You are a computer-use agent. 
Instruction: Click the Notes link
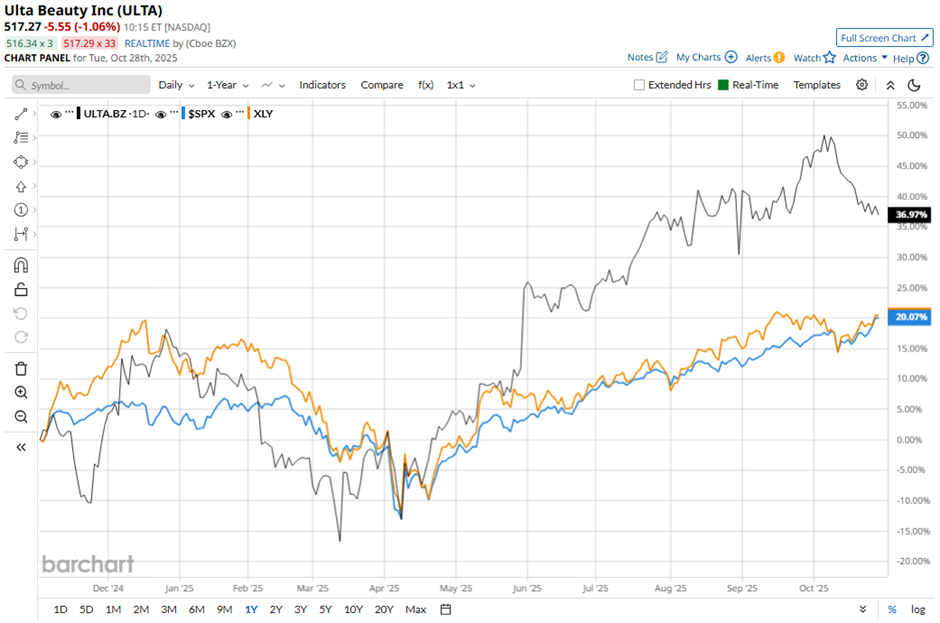click(640, 57)
